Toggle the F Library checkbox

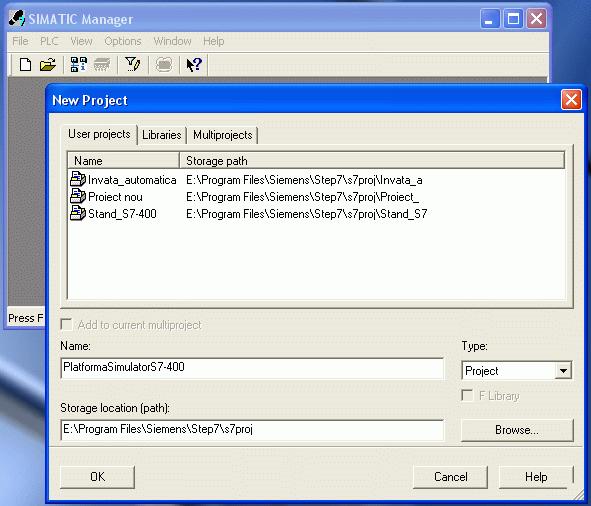[467, 396]
